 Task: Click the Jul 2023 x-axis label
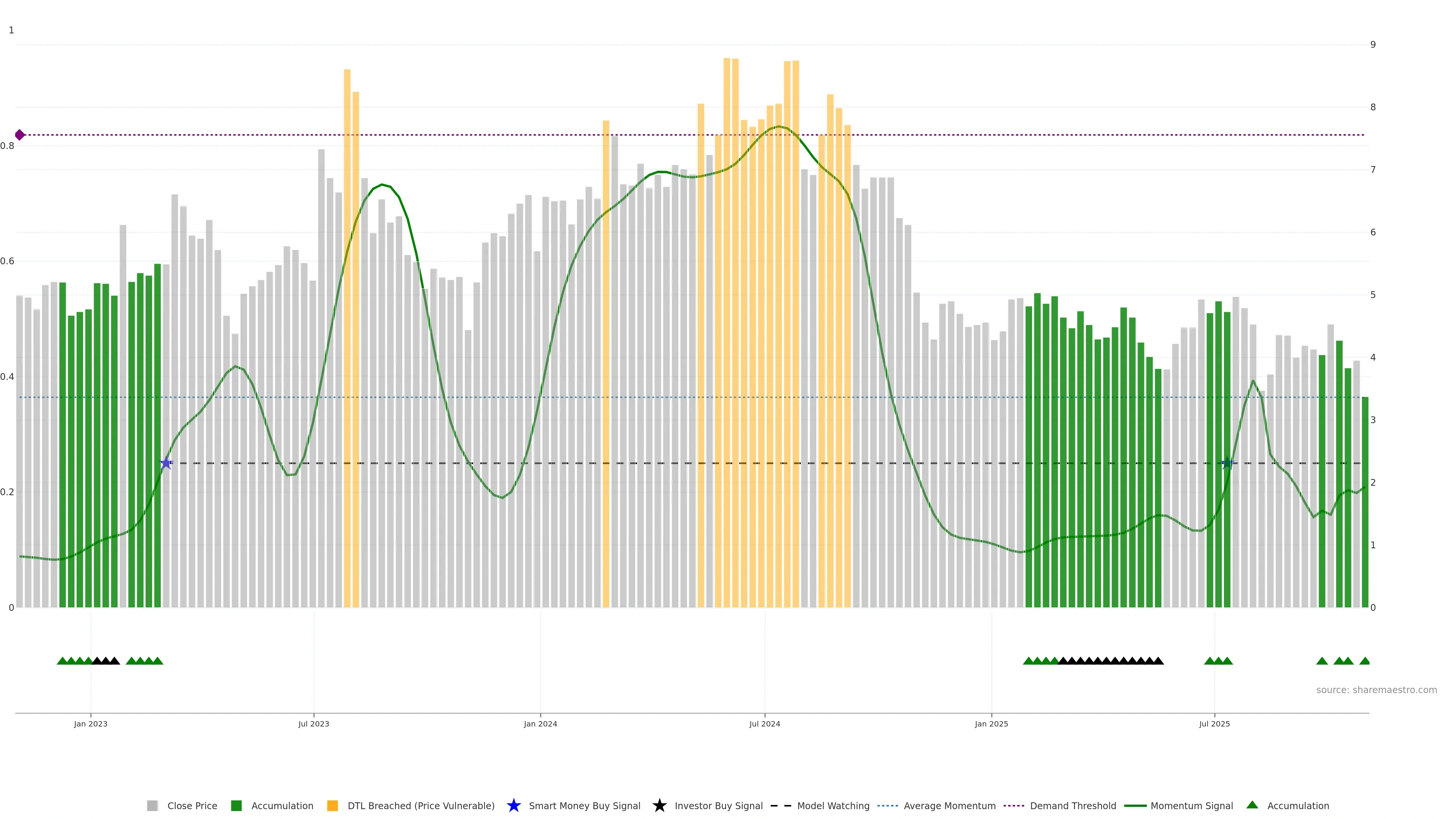pos(314,723)
